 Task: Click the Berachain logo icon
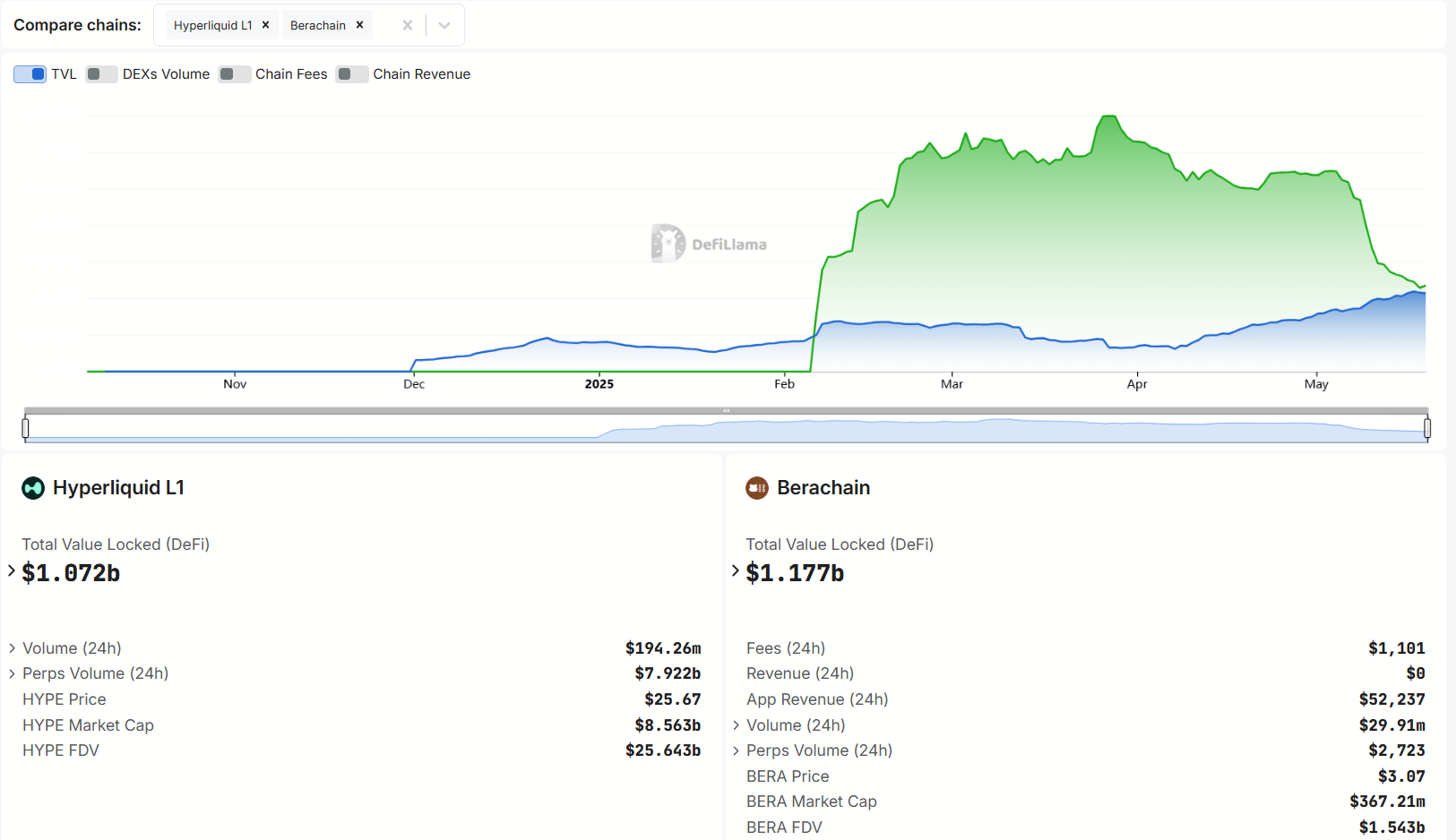tap(757, 488)
